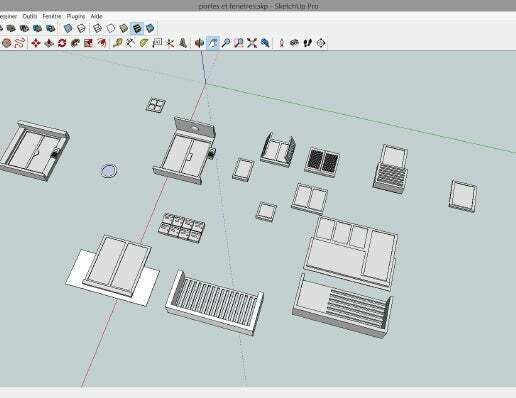Click the dark double-shutter window model
Screen dimensions: 516x398
(x=322, y=161)
